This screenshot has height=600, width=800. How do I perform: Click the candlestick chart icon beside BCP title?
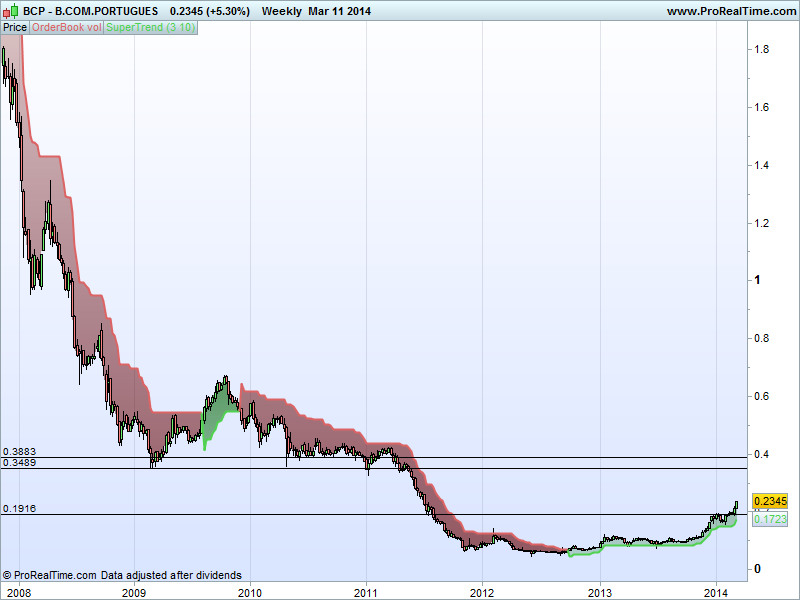(x=11, y=11)
